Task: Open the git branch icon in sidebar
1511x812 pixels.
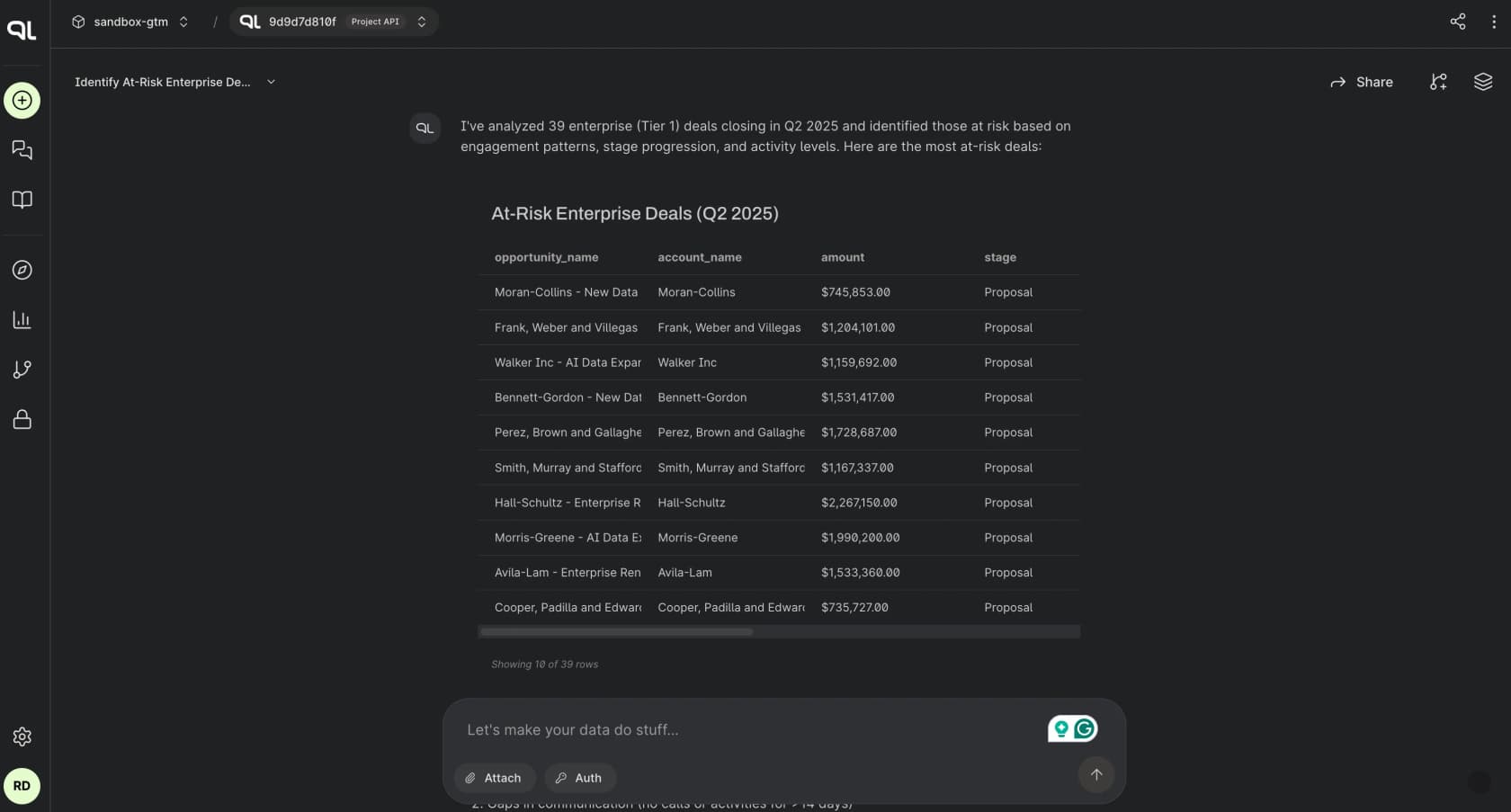Action: click(22, 370)
